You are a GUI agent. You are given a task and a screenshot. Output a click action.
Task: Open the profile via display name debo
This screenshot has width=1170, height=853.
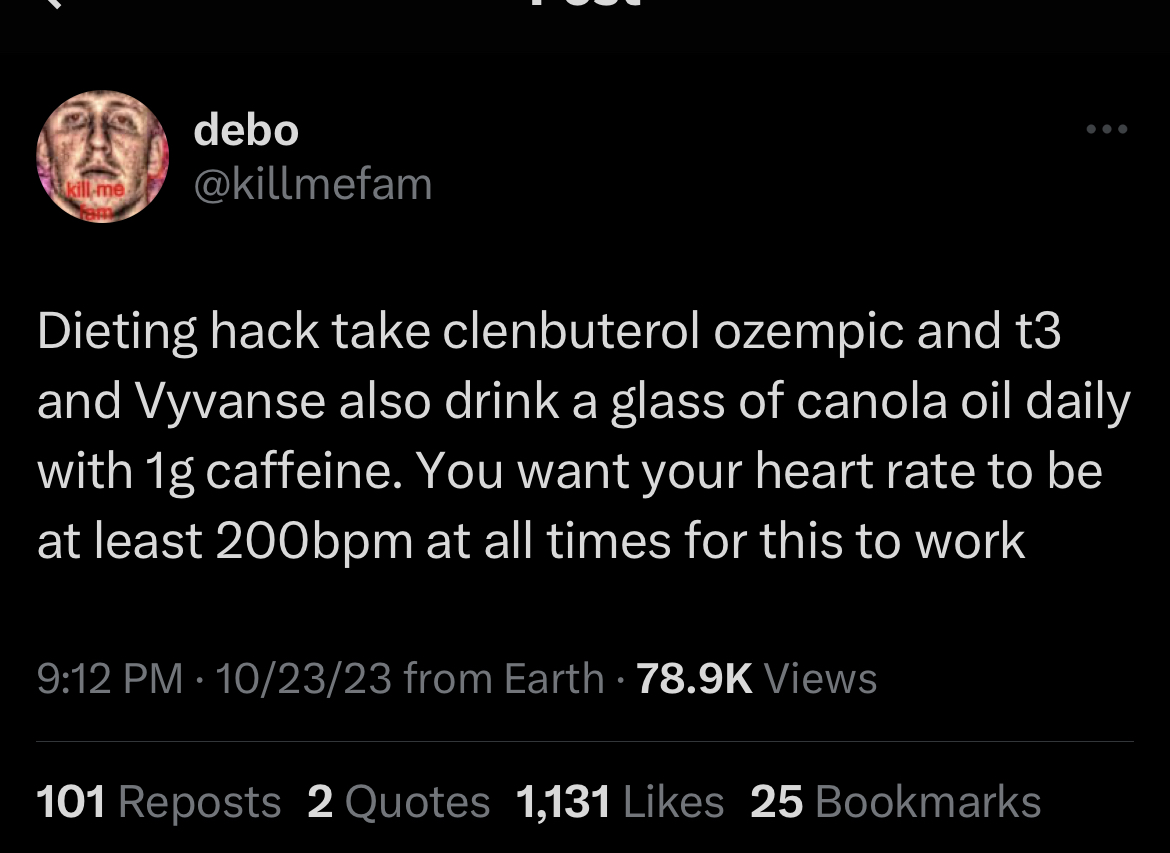(x=246, y=131)
